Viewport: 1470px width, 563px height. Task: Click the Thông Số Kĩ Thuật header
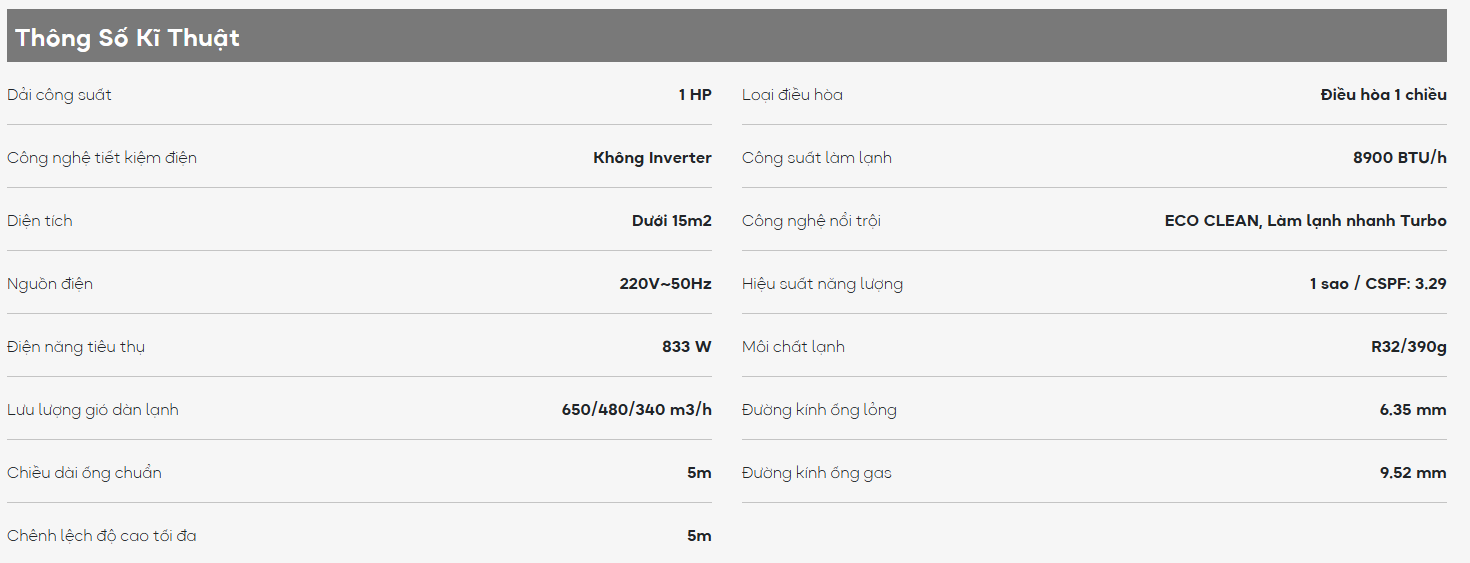click(127, 38)
